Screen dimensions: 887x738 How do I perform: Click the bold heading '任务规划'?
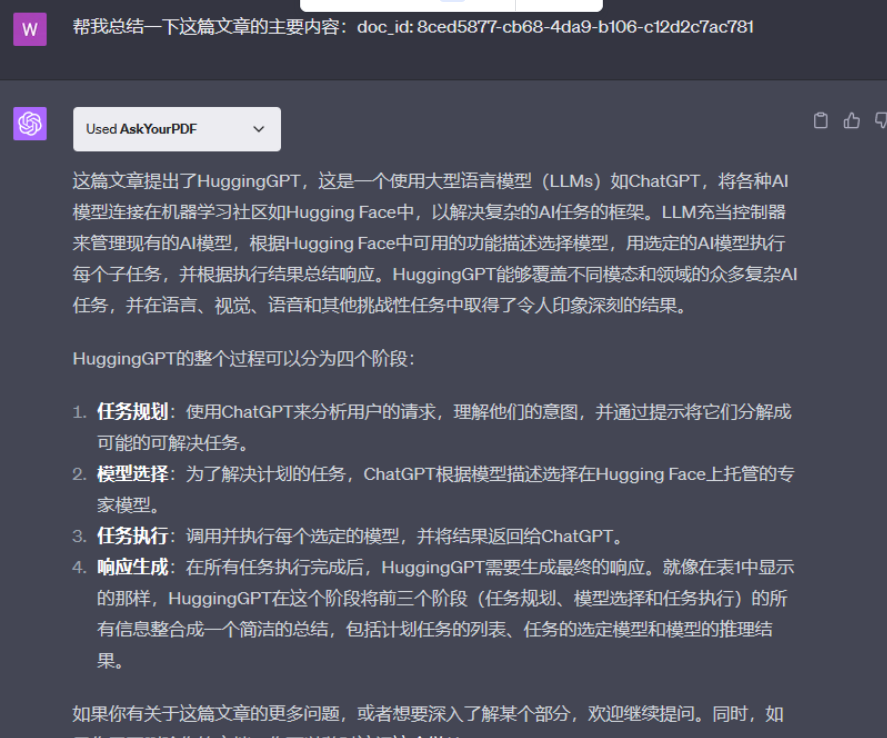tap(132, 412)
